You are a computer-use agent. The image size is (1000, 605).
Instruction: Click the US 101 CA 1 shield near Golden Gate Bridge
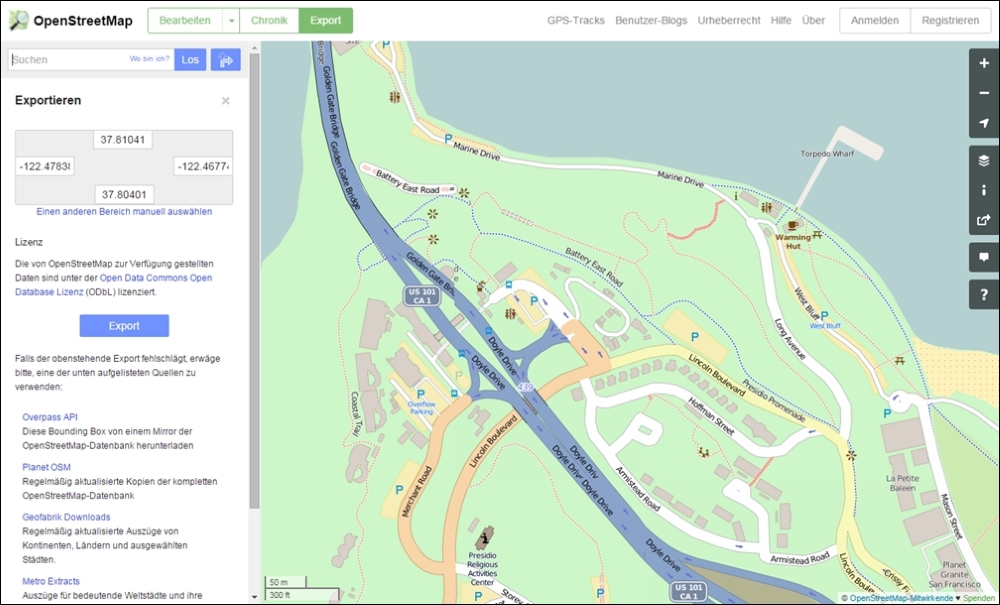pos(422,296)
